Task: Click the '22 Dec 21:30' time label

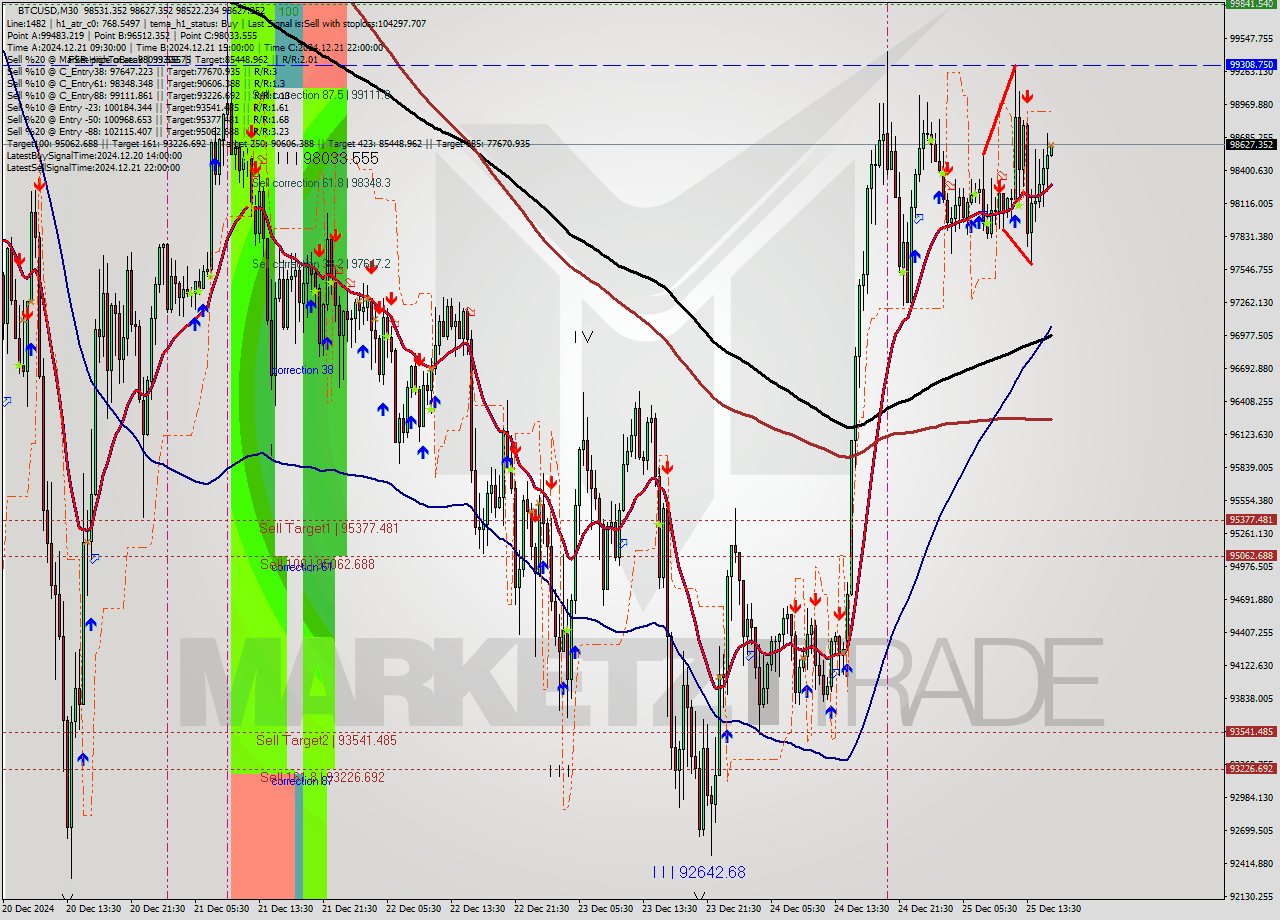Action: [542, 909]
